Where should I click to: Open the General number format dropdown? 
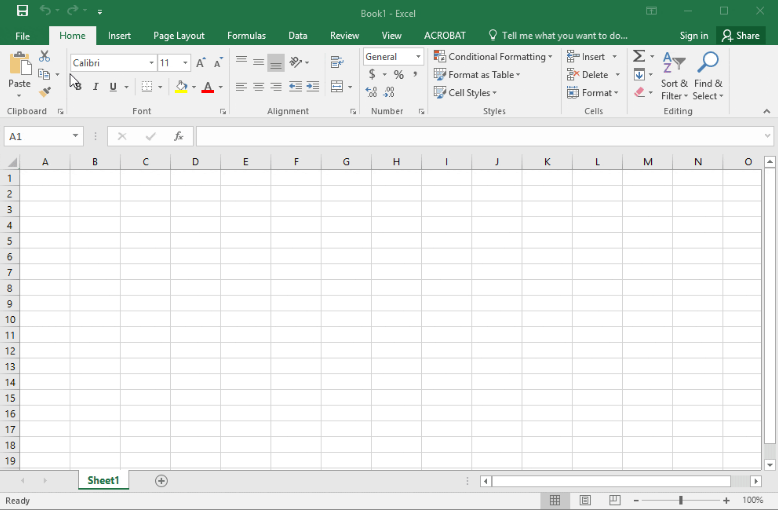418,57
